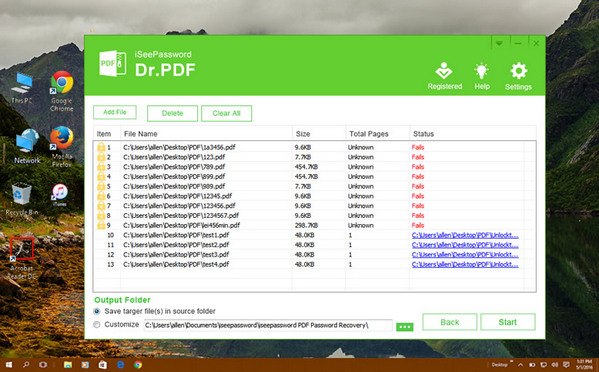Show hidden system tray icons
This screenshot has height=372, width=599.
tap(520, 365)
